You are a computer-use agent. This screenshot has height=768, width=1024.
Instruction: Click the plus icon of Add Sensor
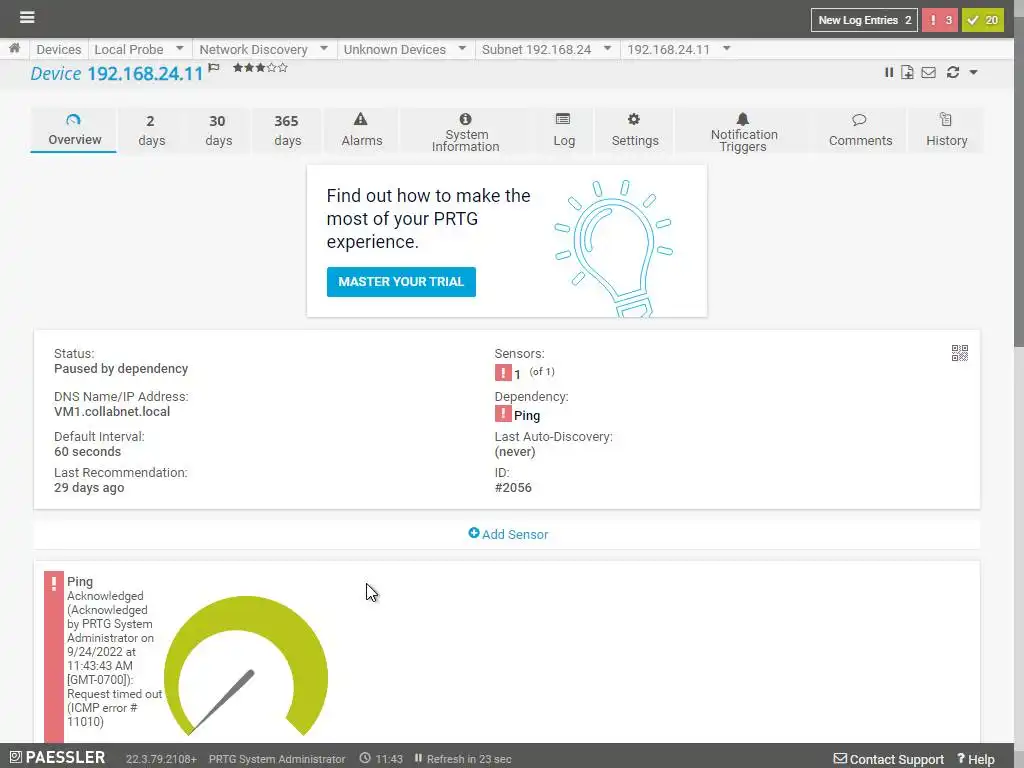473,533
